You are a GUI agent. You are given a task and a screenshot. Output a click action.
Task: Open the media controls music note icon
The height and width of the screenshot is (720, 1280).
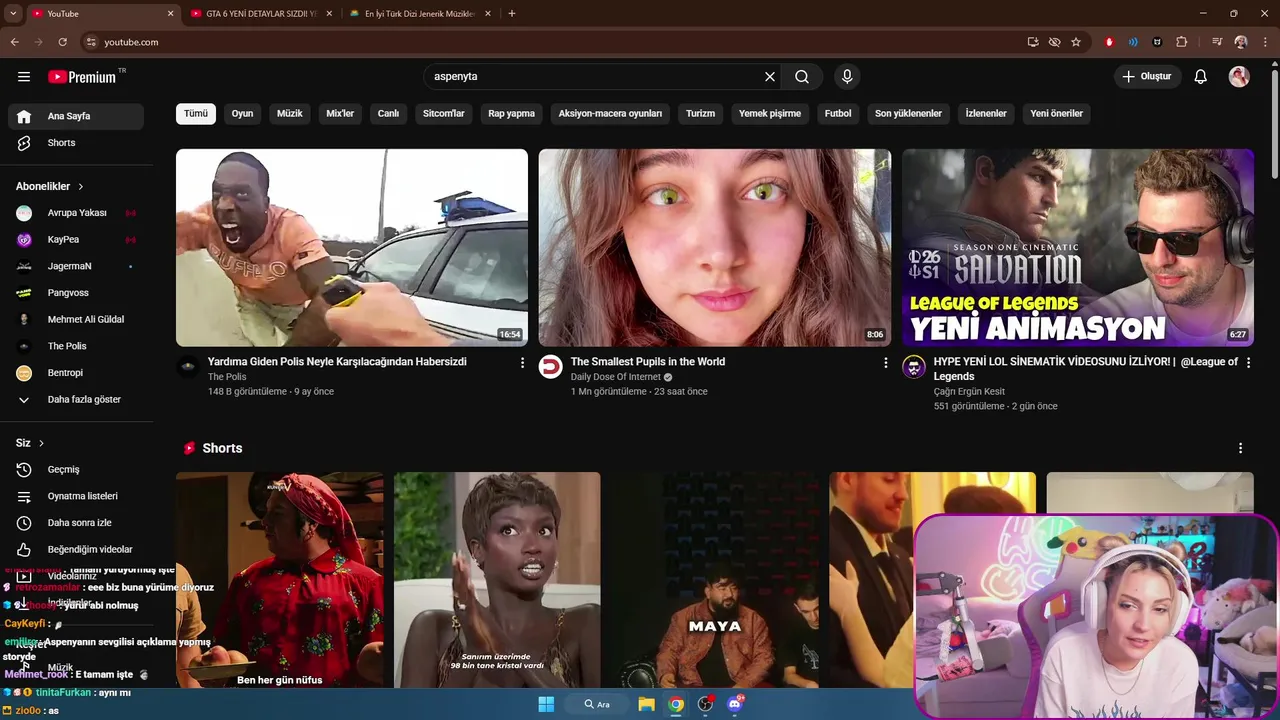coord(1217,42)
